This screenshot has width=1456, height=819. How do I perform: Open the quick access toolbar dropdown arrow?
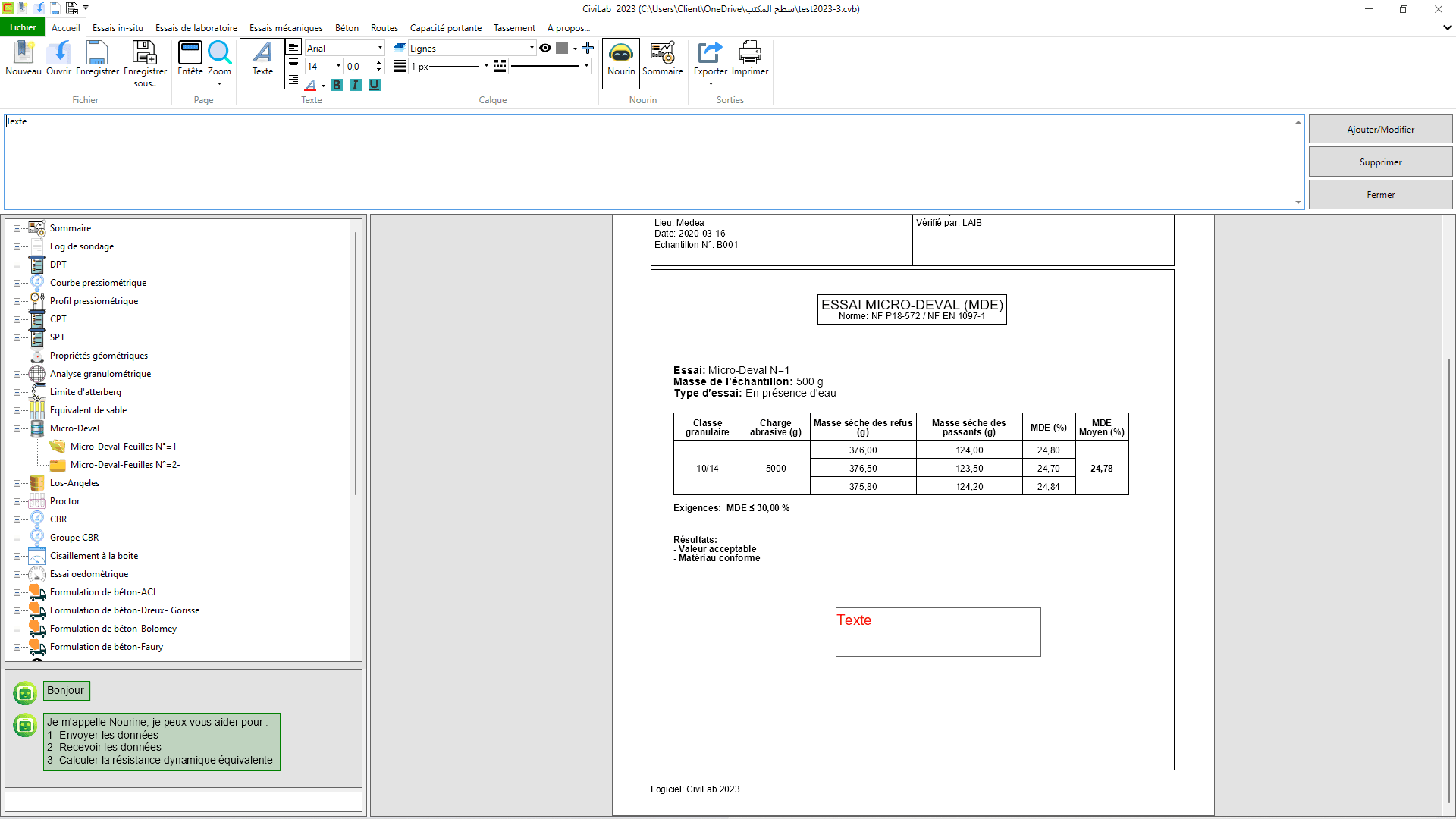tap(86, 8)
